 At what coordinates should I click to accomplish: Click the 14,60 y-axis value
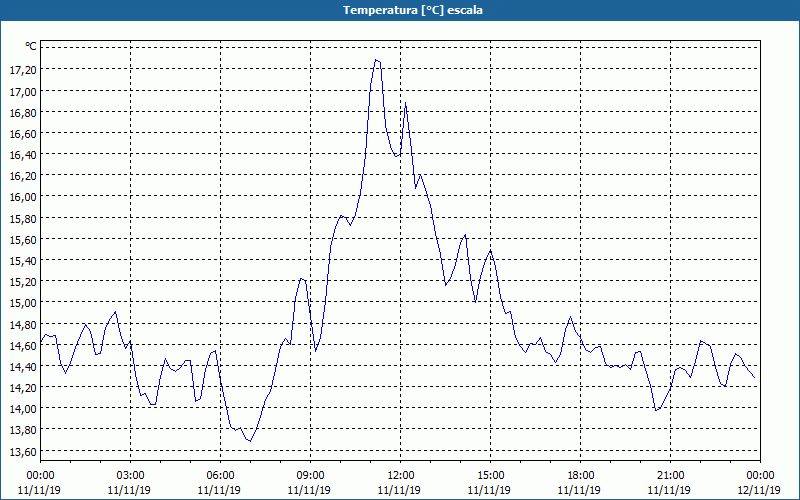pyautogui.click(x=23, y=345)
